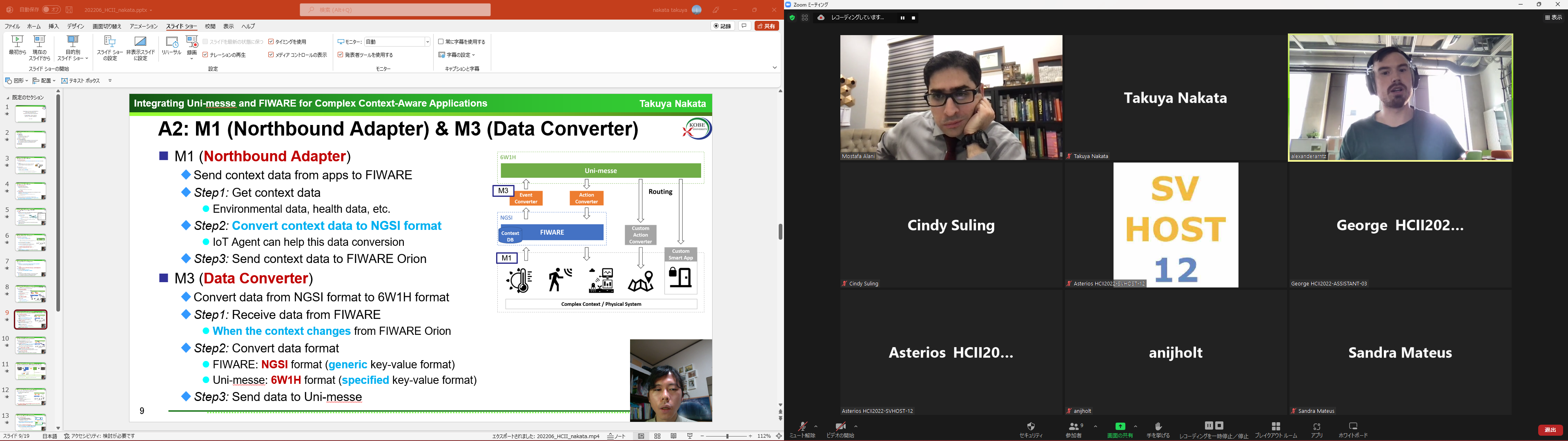Screen dimensions: 1568x441
Task: Uncheck ナレーションの再生 checkbox
Action: pos(206,55)
